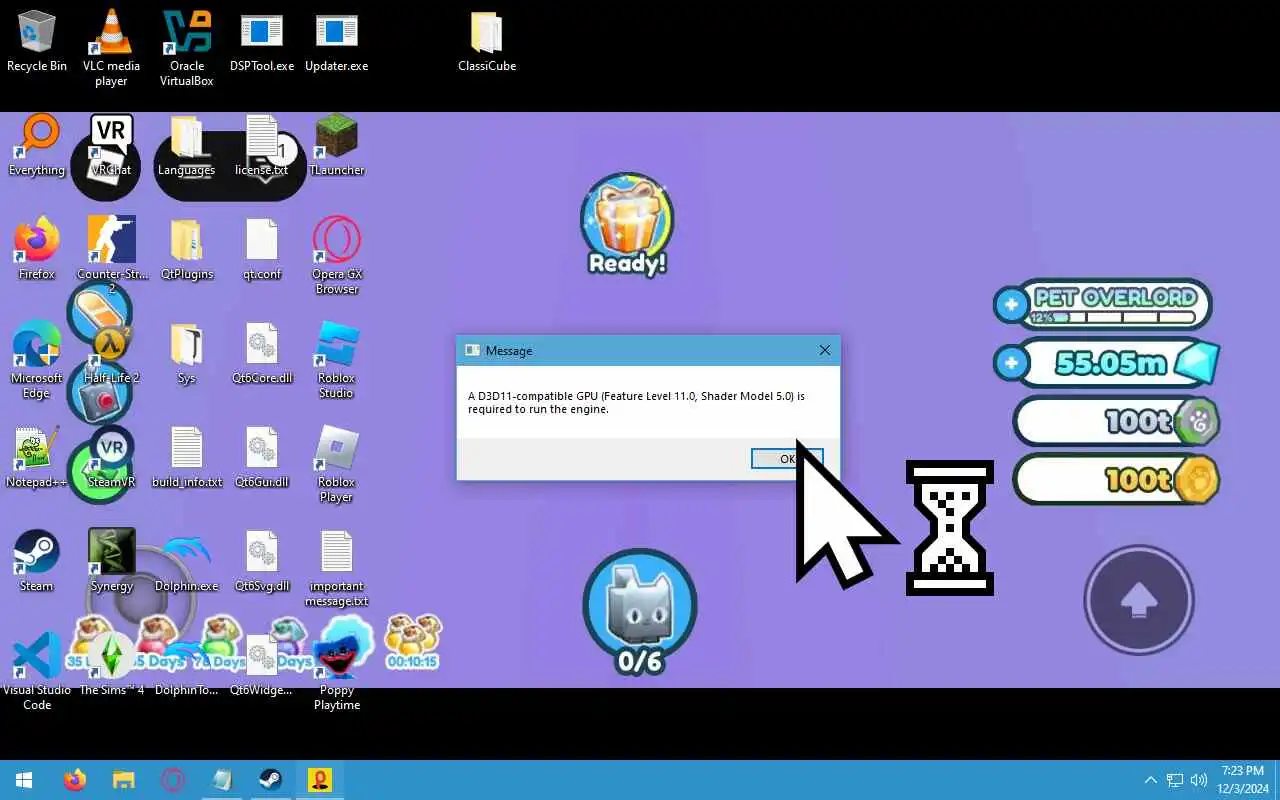This screenshot has width=1280, height=800.
Task: Select the license.txt file
Action: [261, 146]
